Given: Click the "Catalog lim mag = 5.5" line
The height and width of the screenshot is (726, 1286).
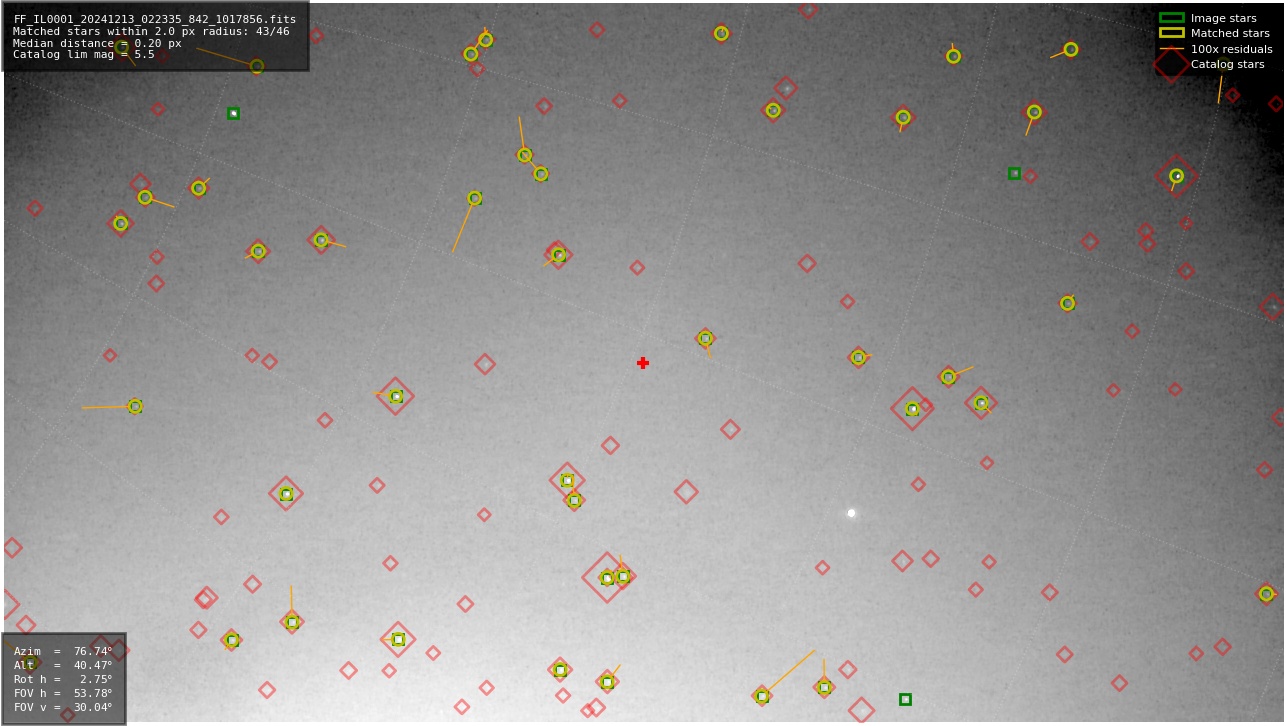Looking at the screenshot, I should (x=84, y=55).
